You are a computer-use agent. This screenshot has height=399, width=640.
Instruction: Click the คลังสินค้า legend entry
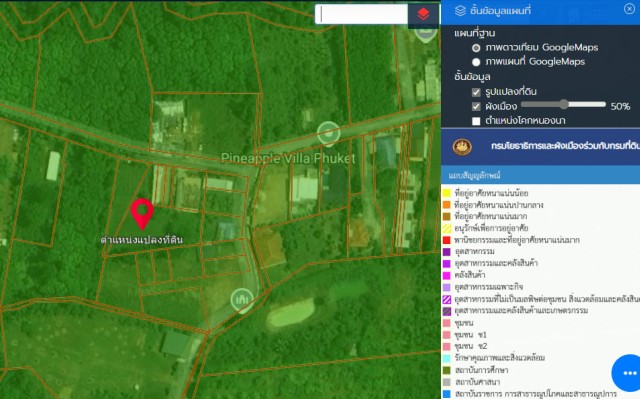(x=470, y=275)
